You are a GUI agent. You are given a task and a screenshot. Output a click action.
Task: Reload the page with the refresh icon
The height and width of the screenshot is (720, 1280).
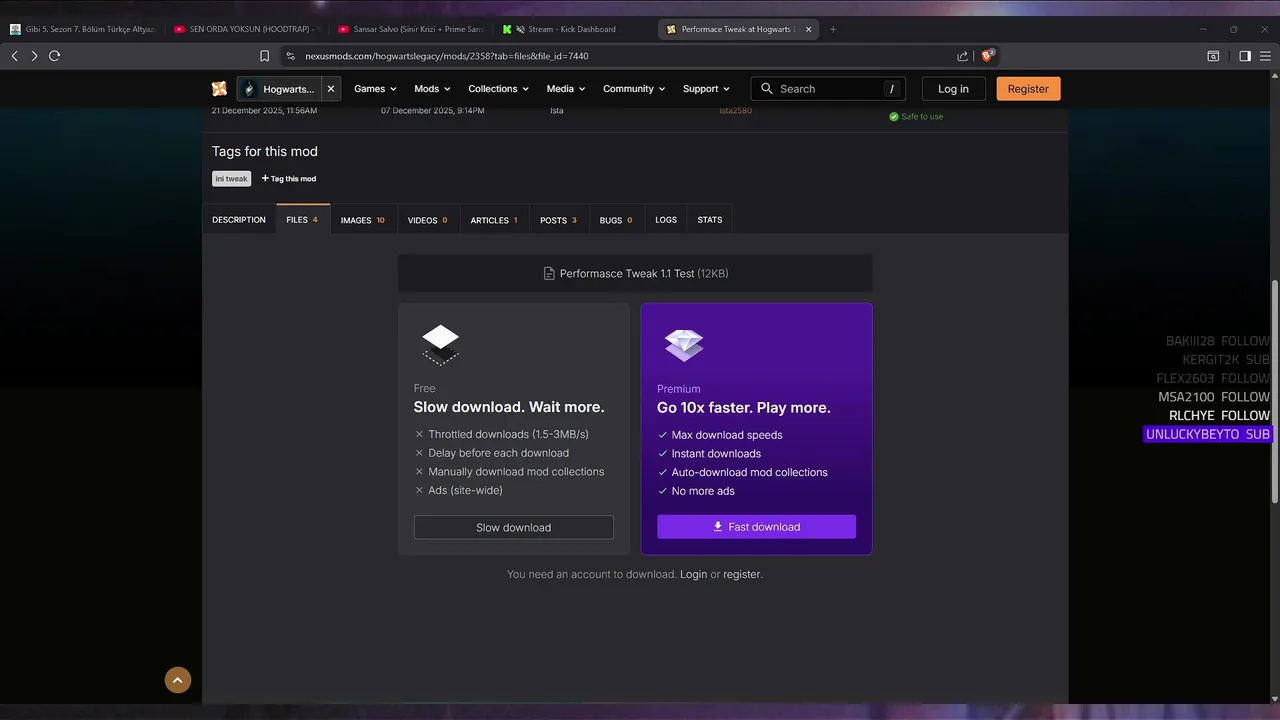(55, 56)
